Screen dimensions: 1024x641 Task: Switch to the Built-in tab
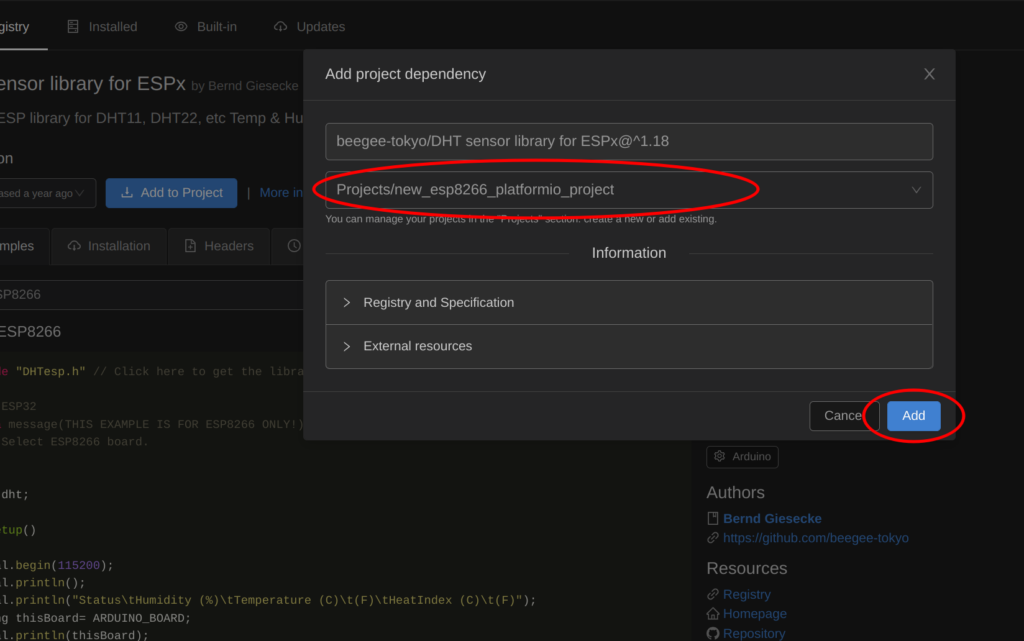click(206, 27)
